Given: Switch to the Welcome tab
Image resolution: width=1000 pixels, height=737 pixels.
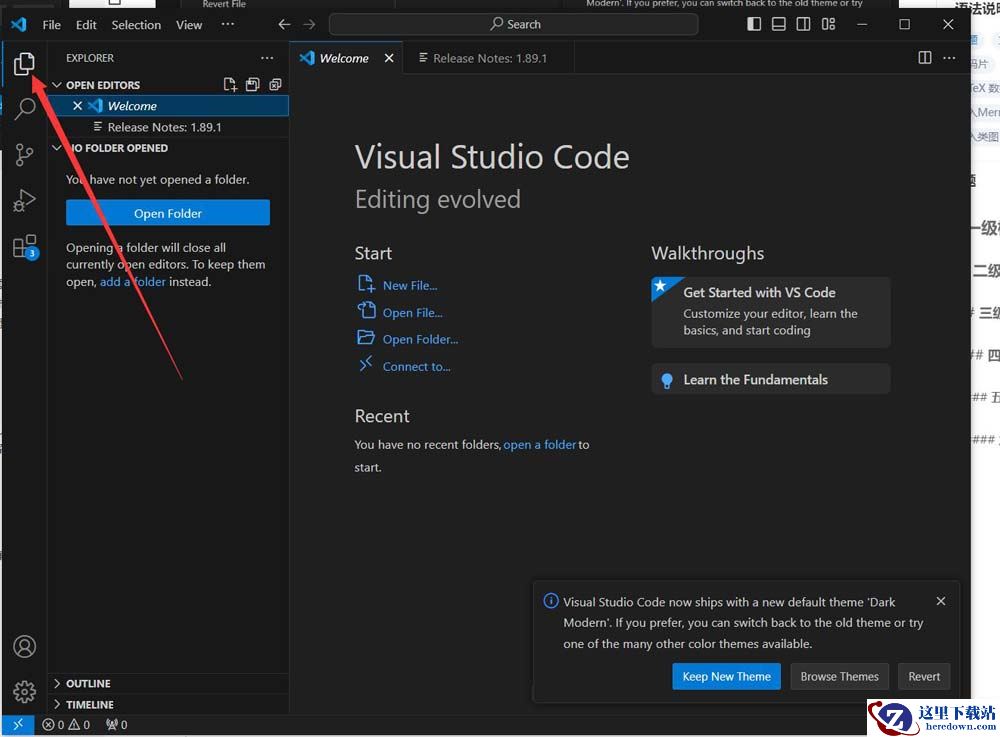Looking at the screenshot, I should tap(347, 58).
